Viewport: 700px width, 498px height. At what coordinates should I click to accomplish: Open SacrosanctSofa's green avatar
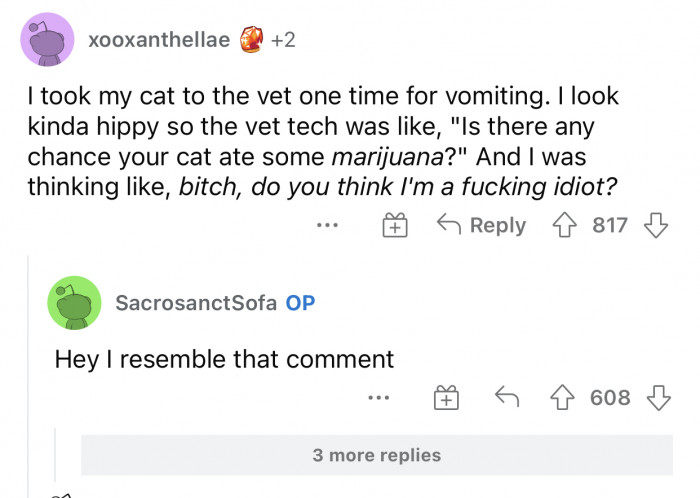(x=74, y=302)
